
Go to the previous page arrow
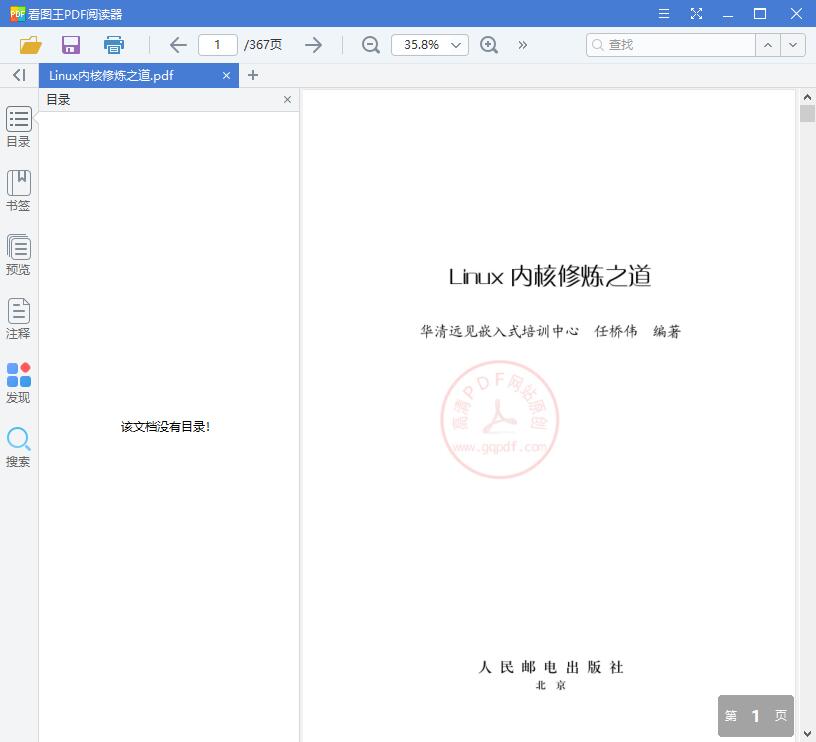point(178,45)
